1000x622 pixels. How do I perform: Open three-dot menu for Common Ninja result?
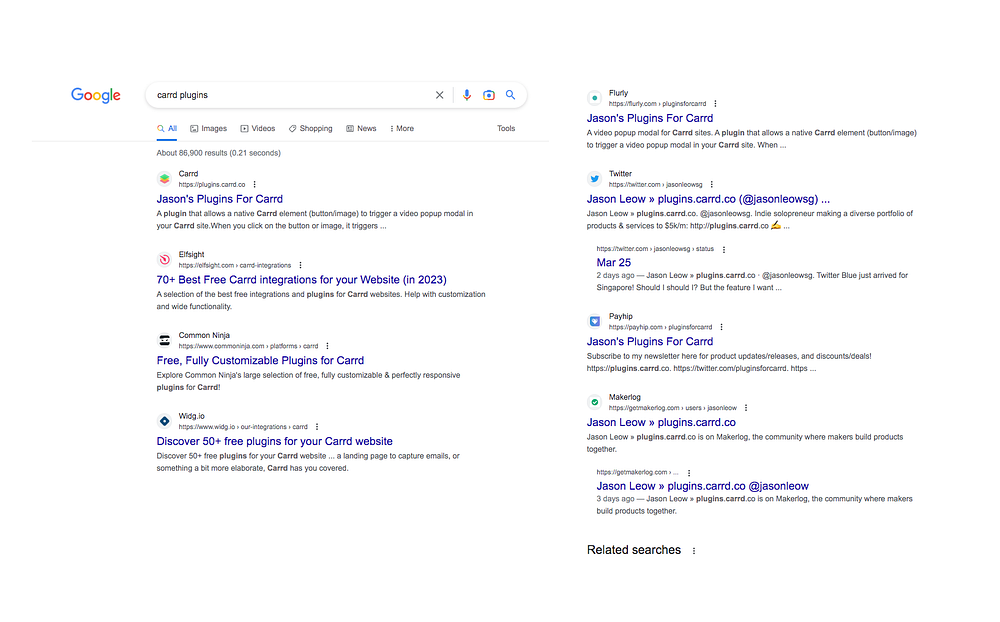click(x=327, y=346)
